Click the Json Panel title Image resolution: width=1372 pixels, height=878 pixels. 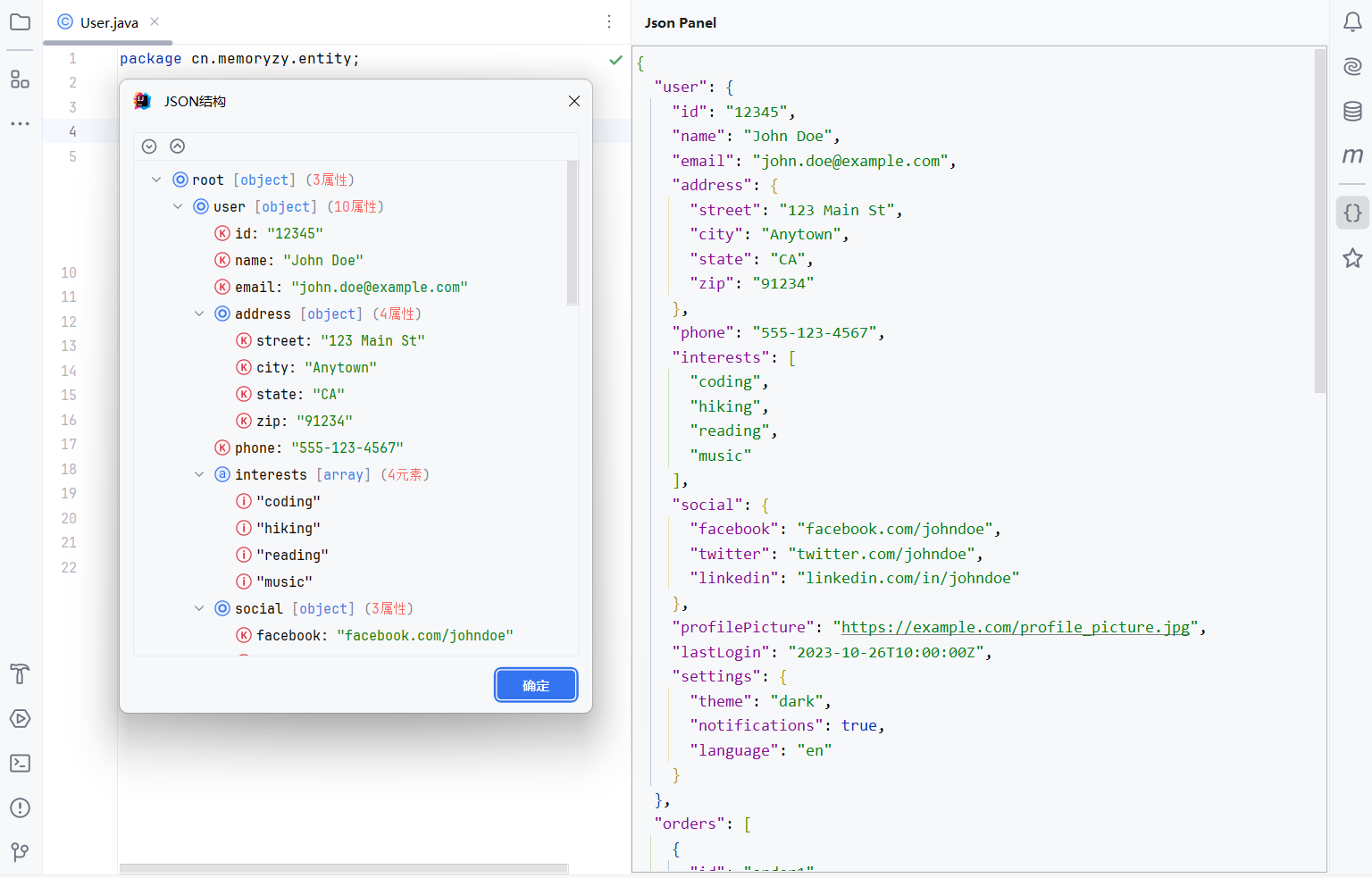click(681, 23)
